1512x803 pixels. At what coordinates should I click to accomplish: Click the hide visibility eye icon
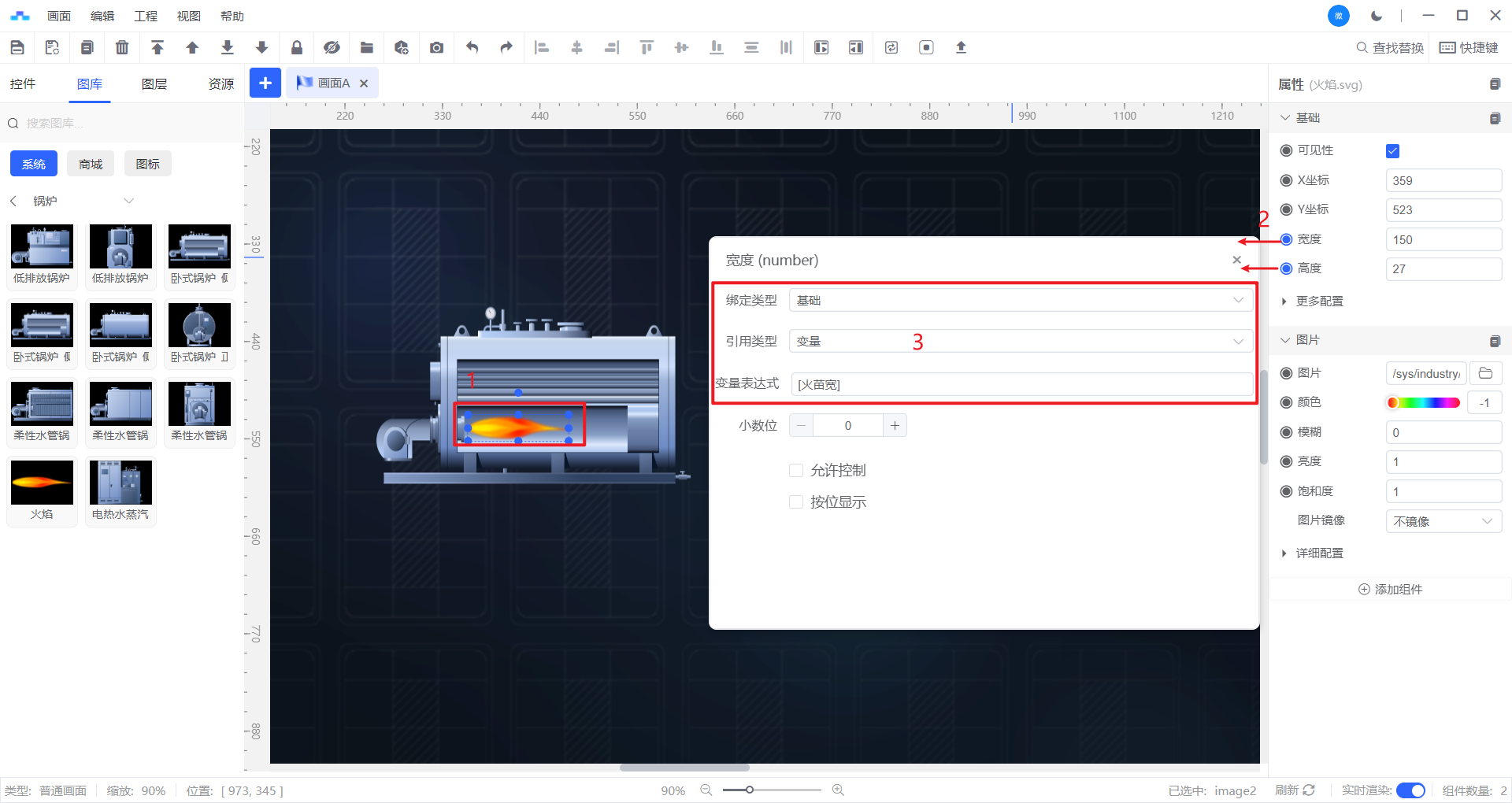point(332,47)
